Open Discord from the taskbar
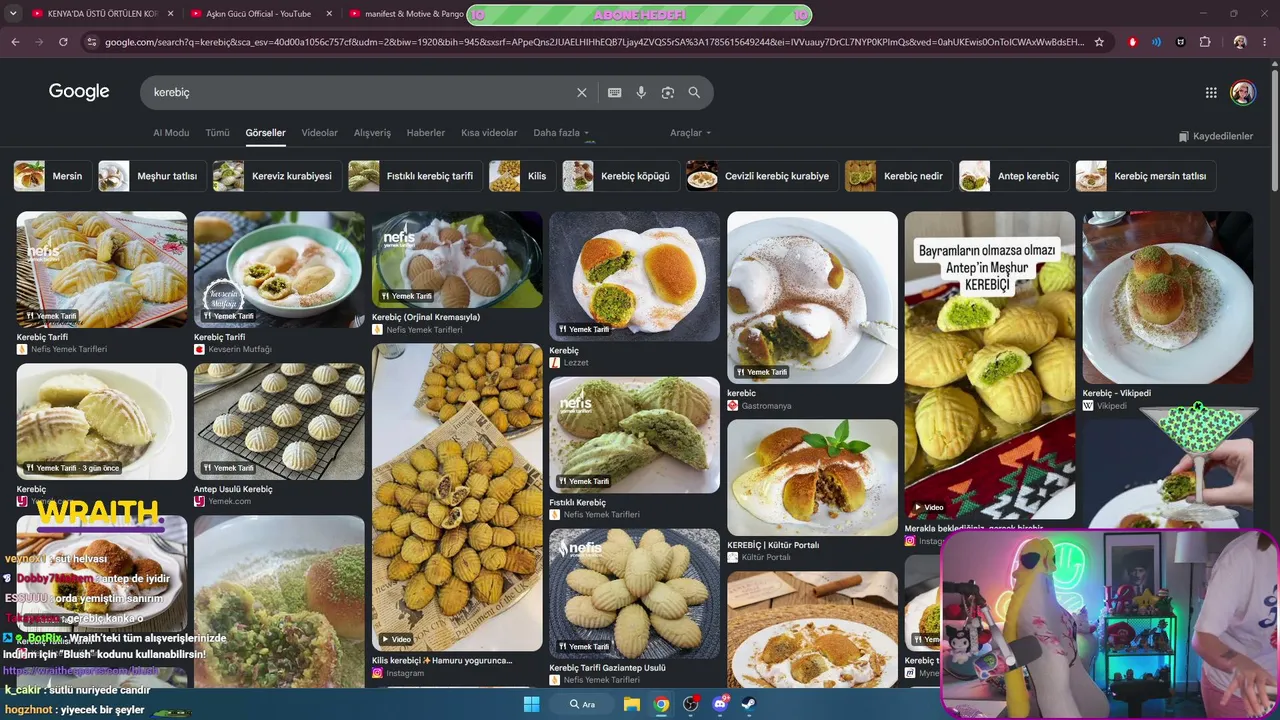The height and width of the screenshot is (720, 1280). 720,704
